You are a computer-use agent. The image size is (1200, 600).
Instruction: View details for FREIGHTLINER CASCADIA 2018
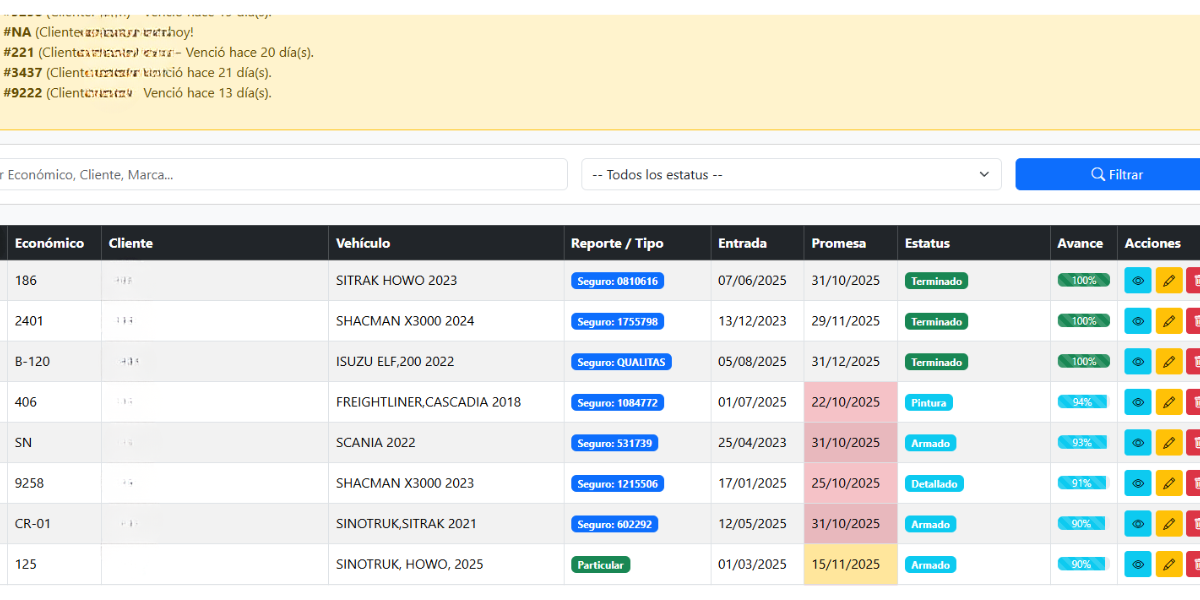[1137, 402]
